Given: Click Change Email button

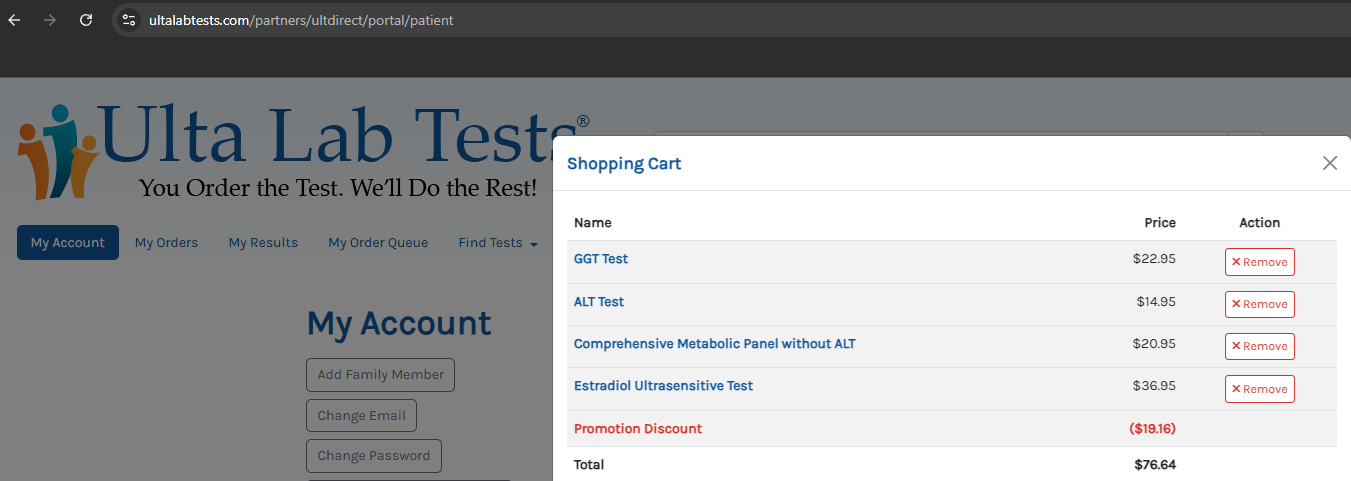Looking at the screenshot, I should coord(361,416).
